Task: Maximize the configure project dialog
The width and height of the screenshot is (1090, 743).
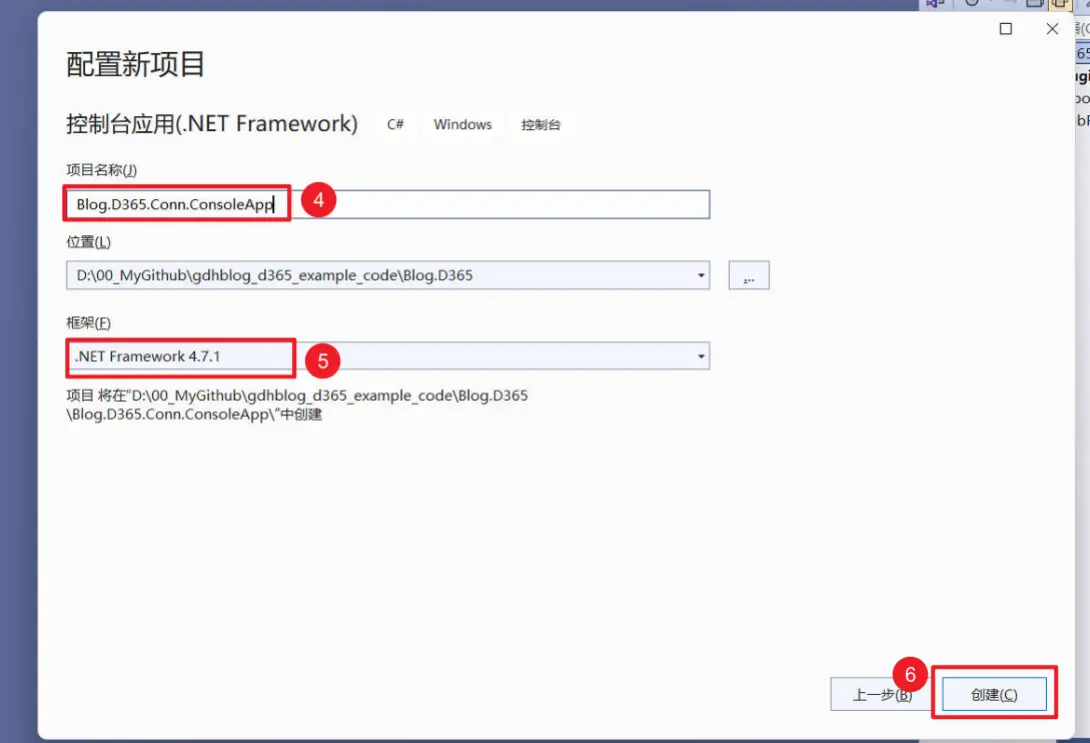Action: click(1006, 29)
